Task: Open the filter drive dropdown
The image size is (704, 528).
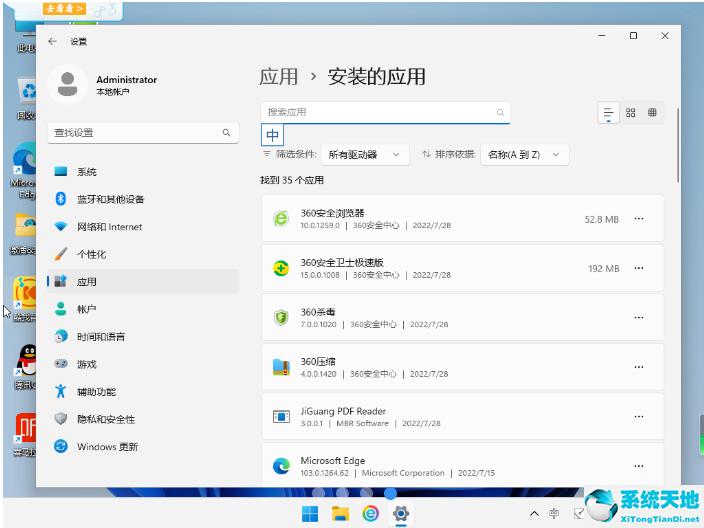Action: 365,154
